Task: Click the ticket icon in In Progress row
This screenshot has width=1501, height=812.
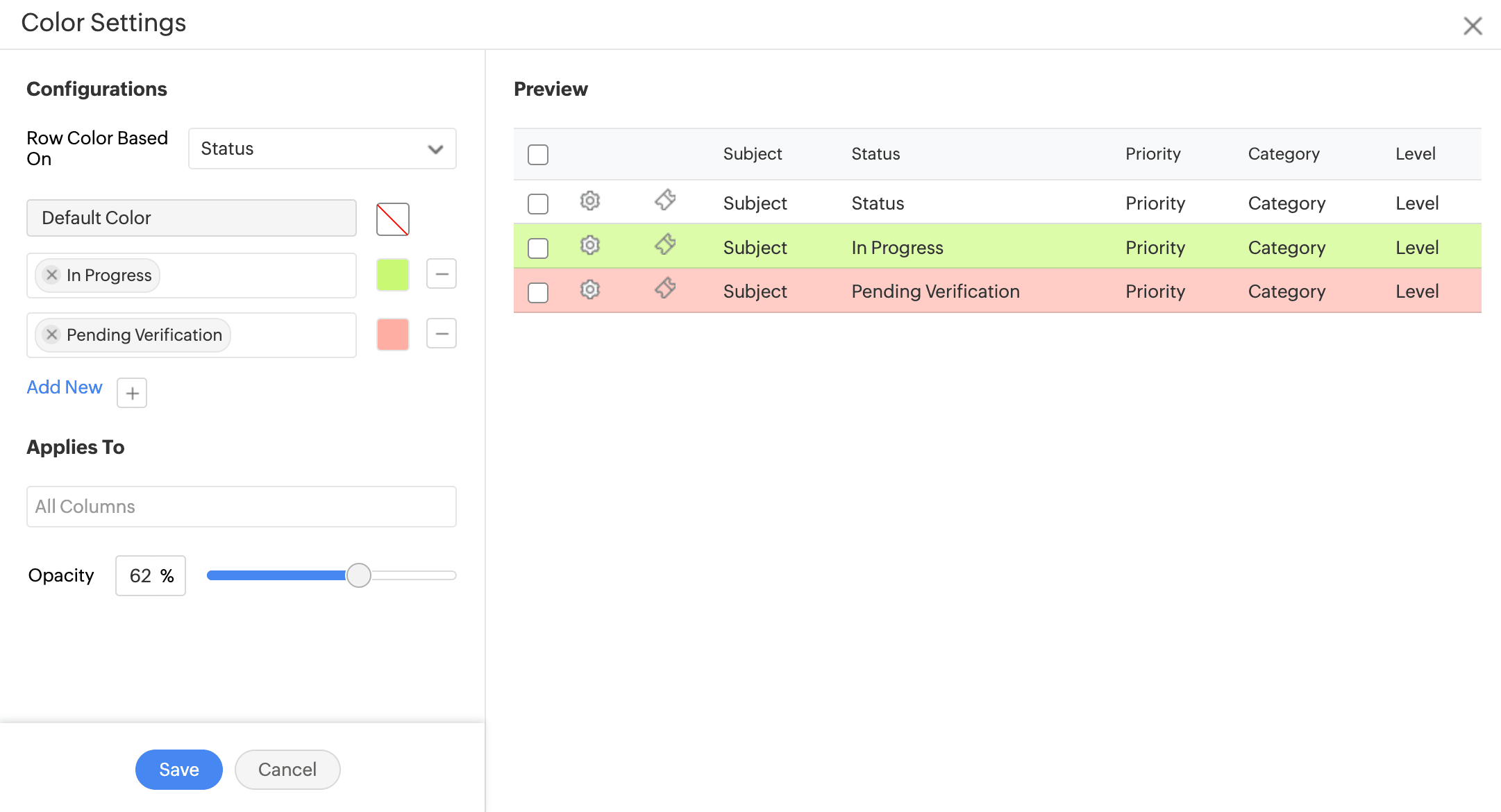Action: pyautogui.click(x=665, y=244)
